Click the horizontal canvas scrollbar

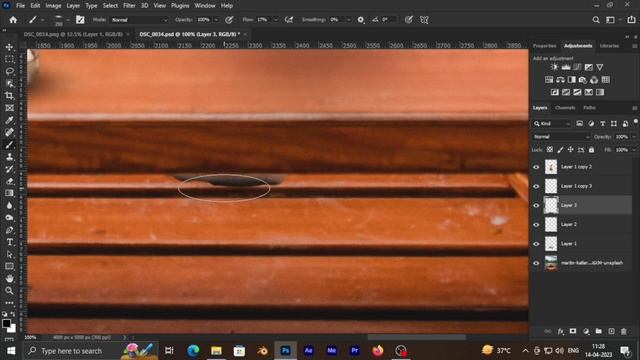pos(416,338)
